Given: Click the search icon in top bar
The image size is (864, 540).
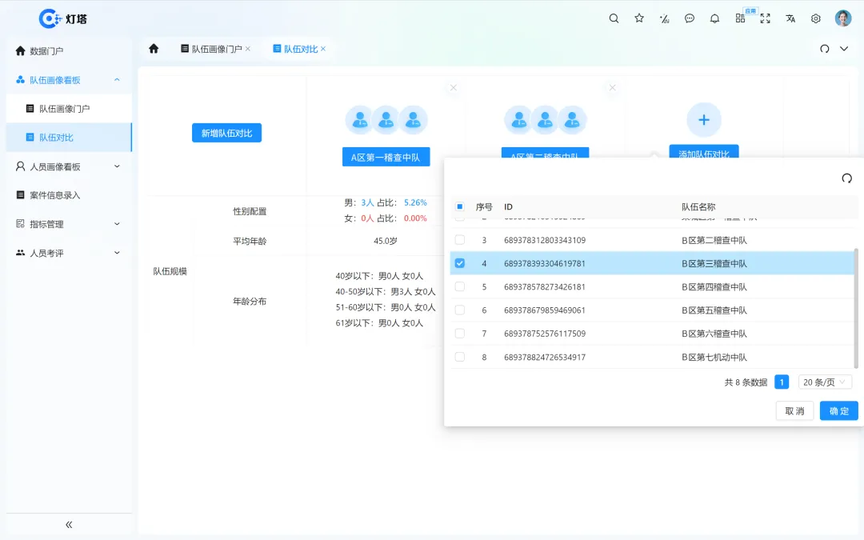Looking at the screenshot, I should coord(613,18).
